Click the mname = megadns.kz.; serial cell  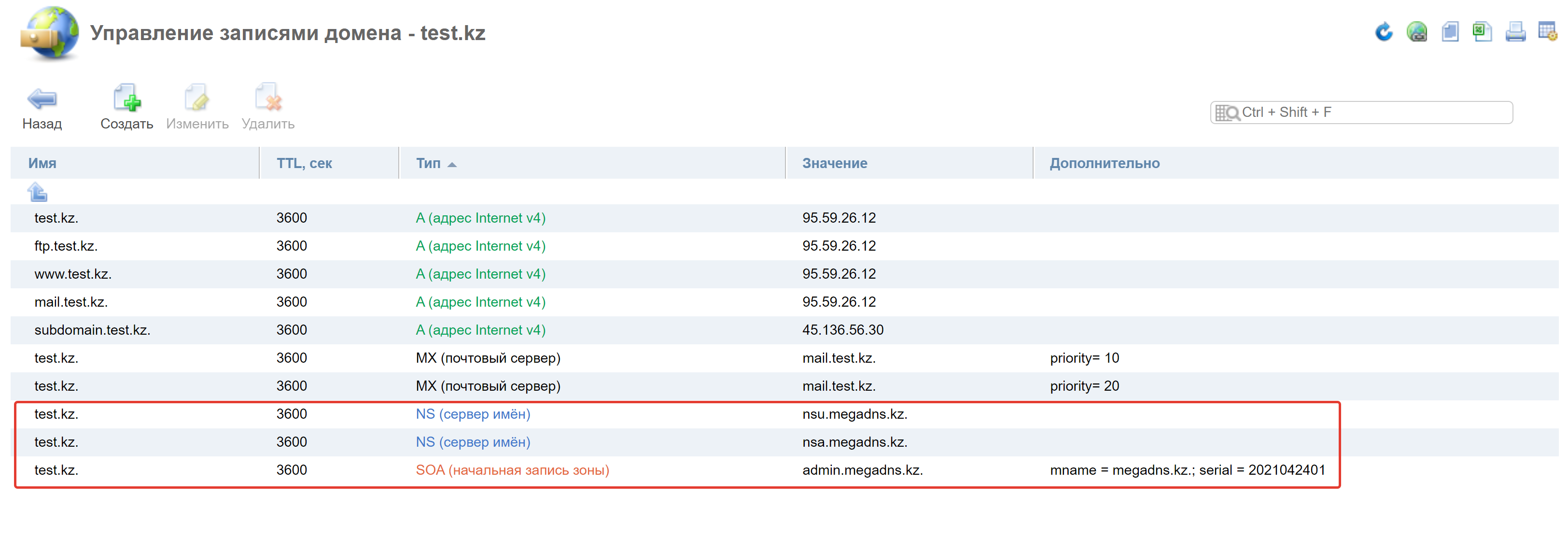pos(1187,470)
